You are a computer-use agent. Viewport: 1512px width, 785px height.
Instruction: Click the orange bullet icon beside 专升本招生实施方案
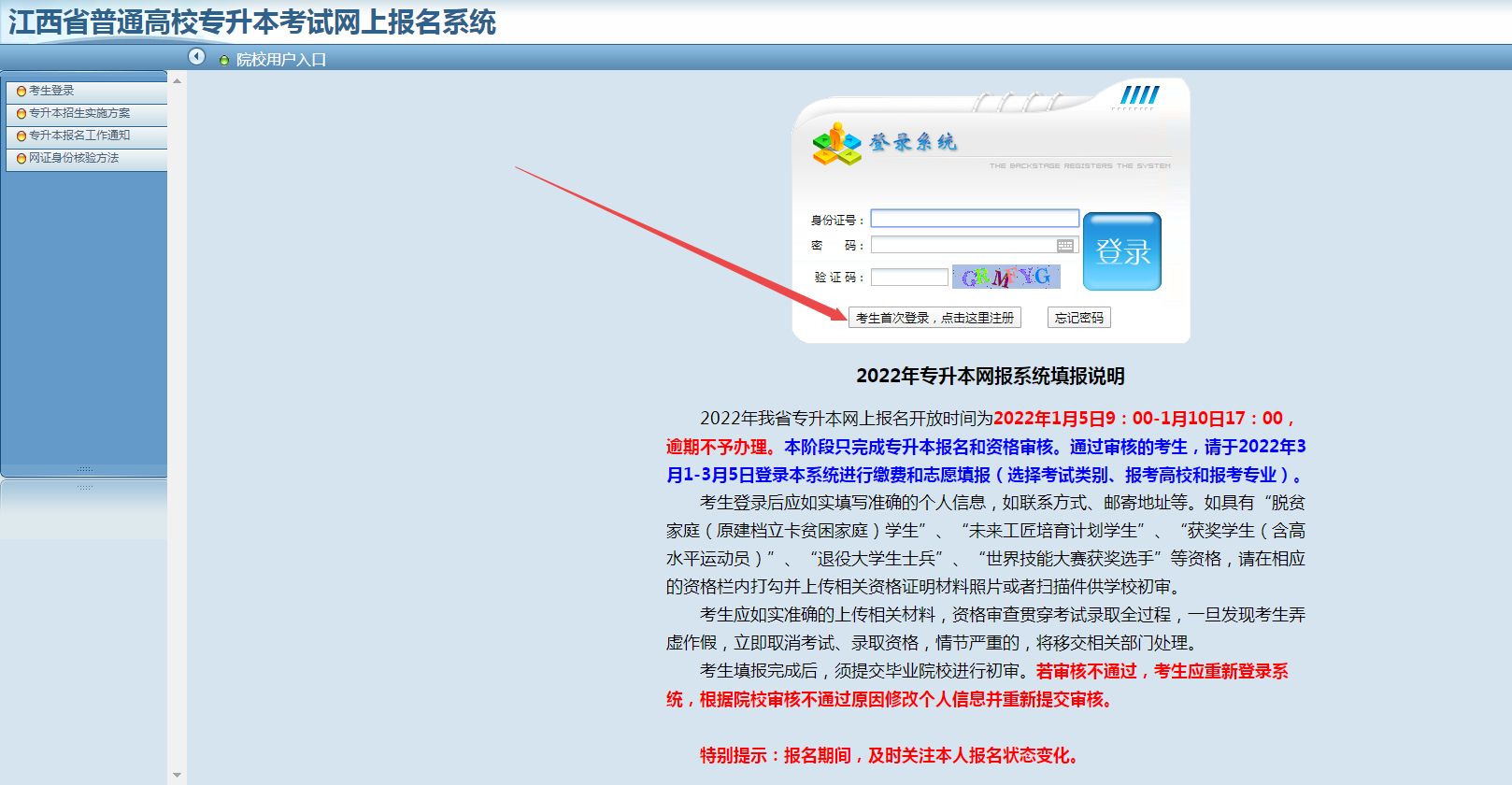tap(21, 114)
